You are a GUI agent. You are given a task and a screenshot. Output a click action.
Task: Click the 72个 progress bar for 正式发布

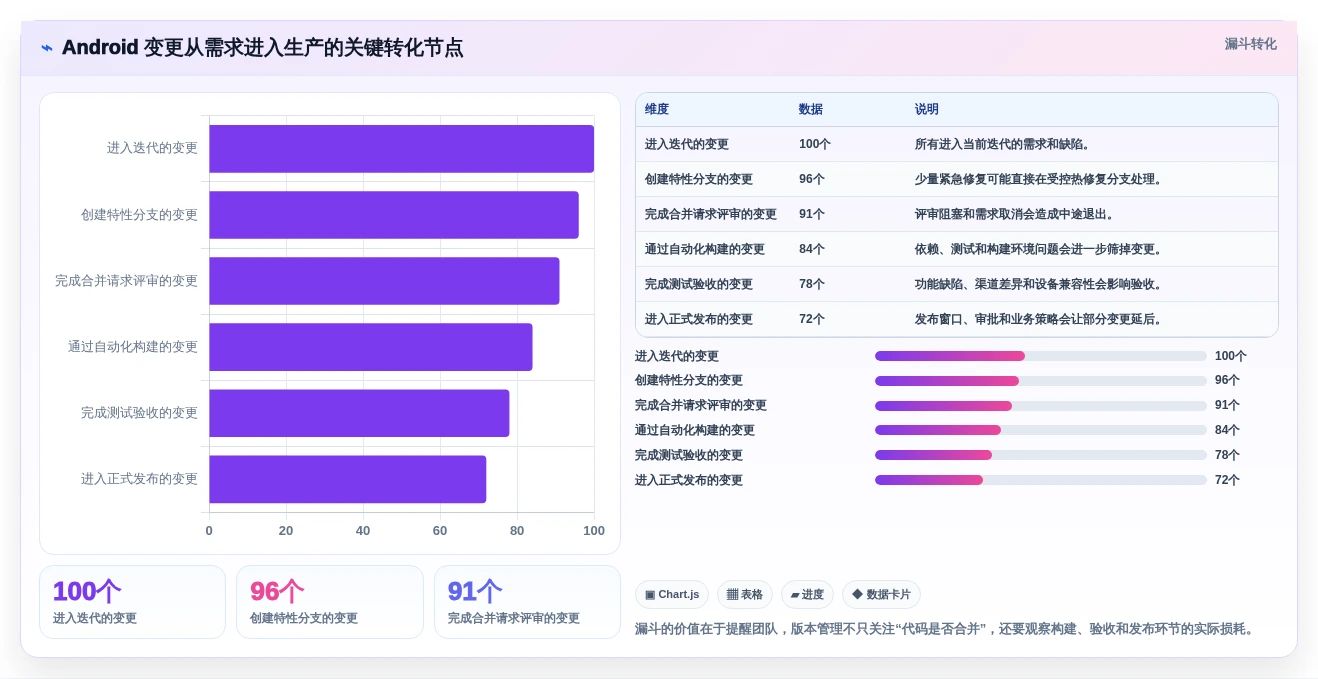pyautogui.click(x=1041, y=480)
